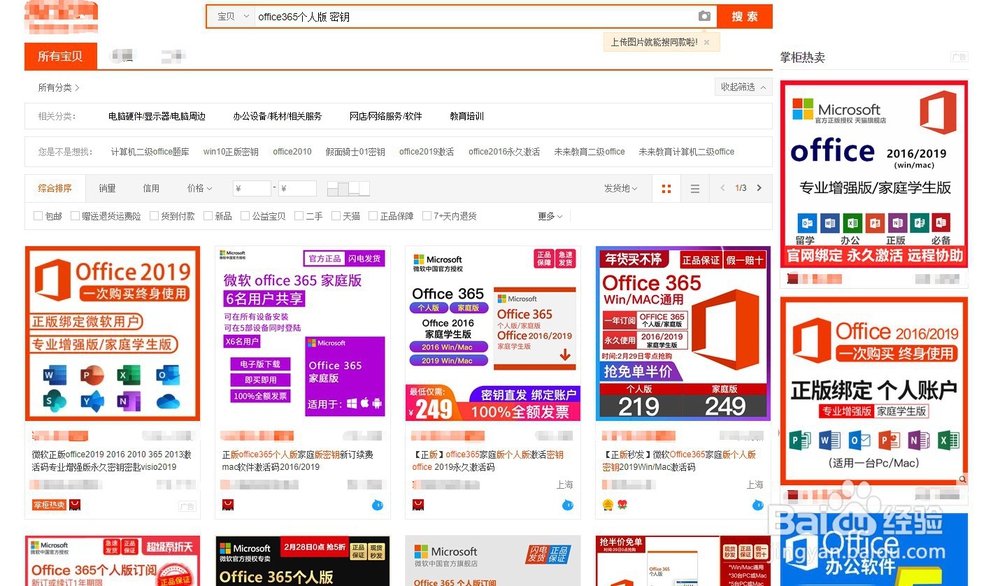Image resolution: width=1000 pixels, height=586 pixels.
Task: Click Wangwang chat icon under office365个人版家庭版密钥 item
Action: pos(378,505)
